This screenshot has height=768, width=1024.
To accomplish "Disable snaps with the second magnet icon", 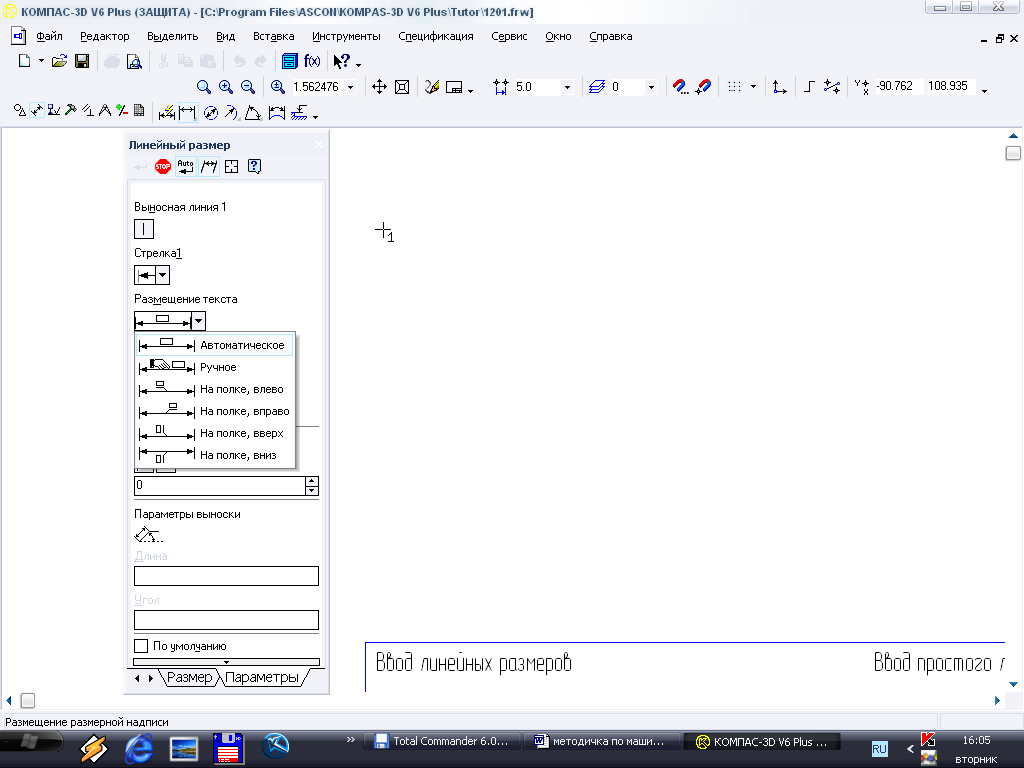I will tap(703, 87).
